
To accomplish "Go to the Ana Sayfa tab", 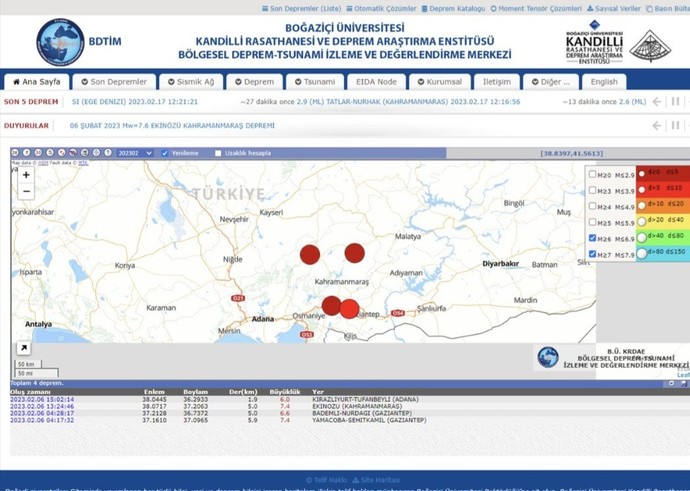I will tap(37, 82).
